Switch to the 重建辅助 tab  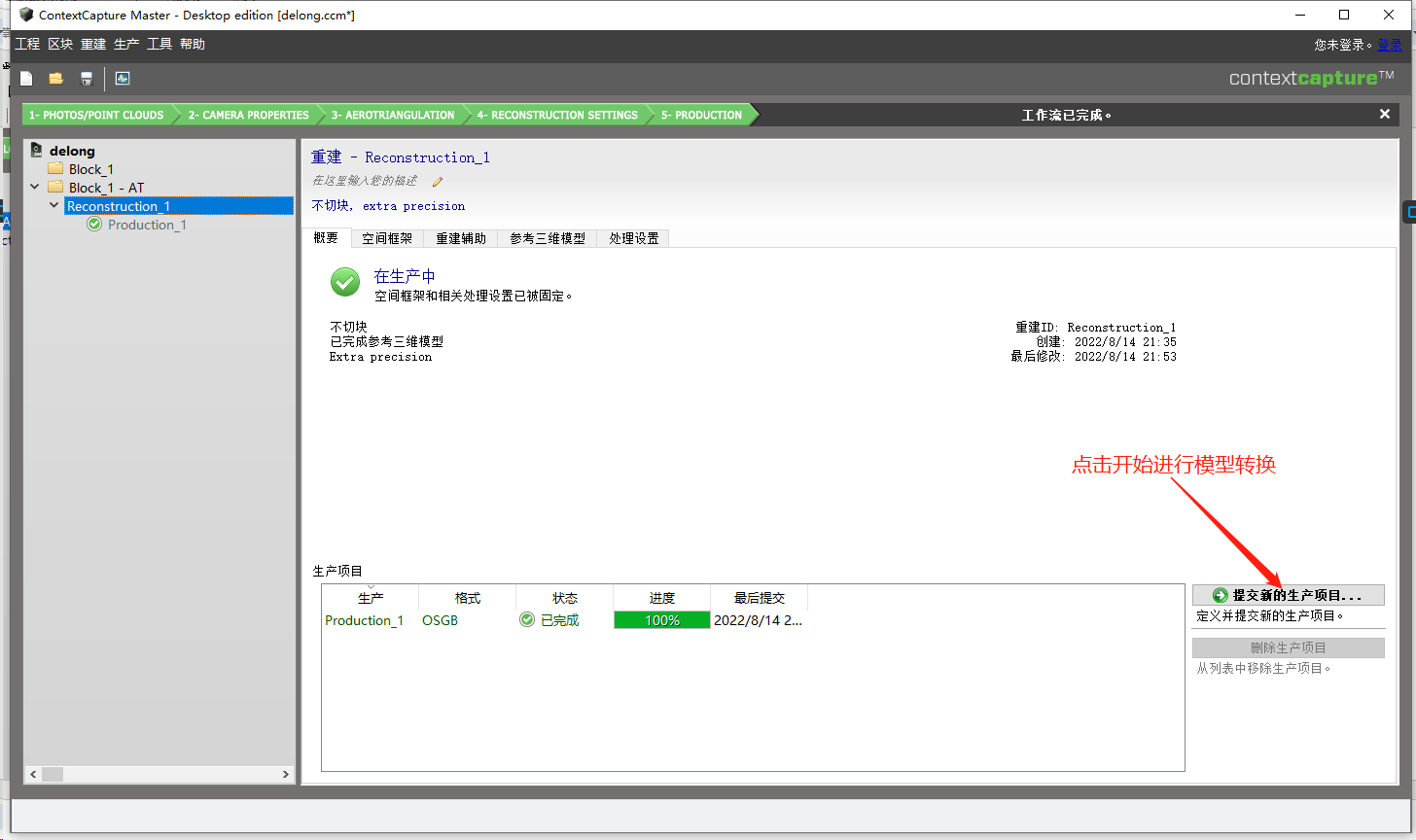tap(461, 238)
